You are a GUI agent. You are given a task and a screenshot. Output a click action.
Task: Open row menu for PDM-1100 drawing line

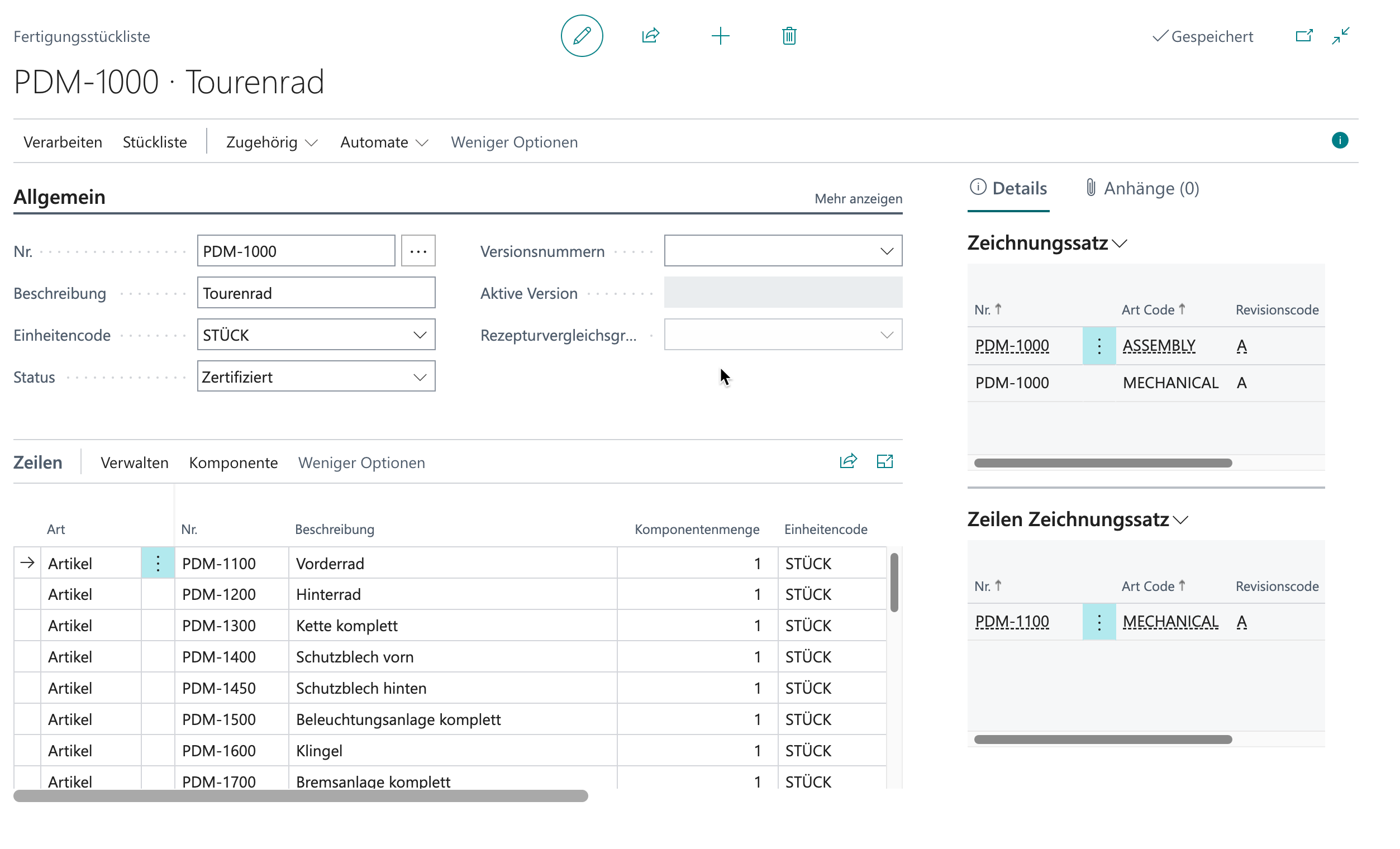point(1098,622)
